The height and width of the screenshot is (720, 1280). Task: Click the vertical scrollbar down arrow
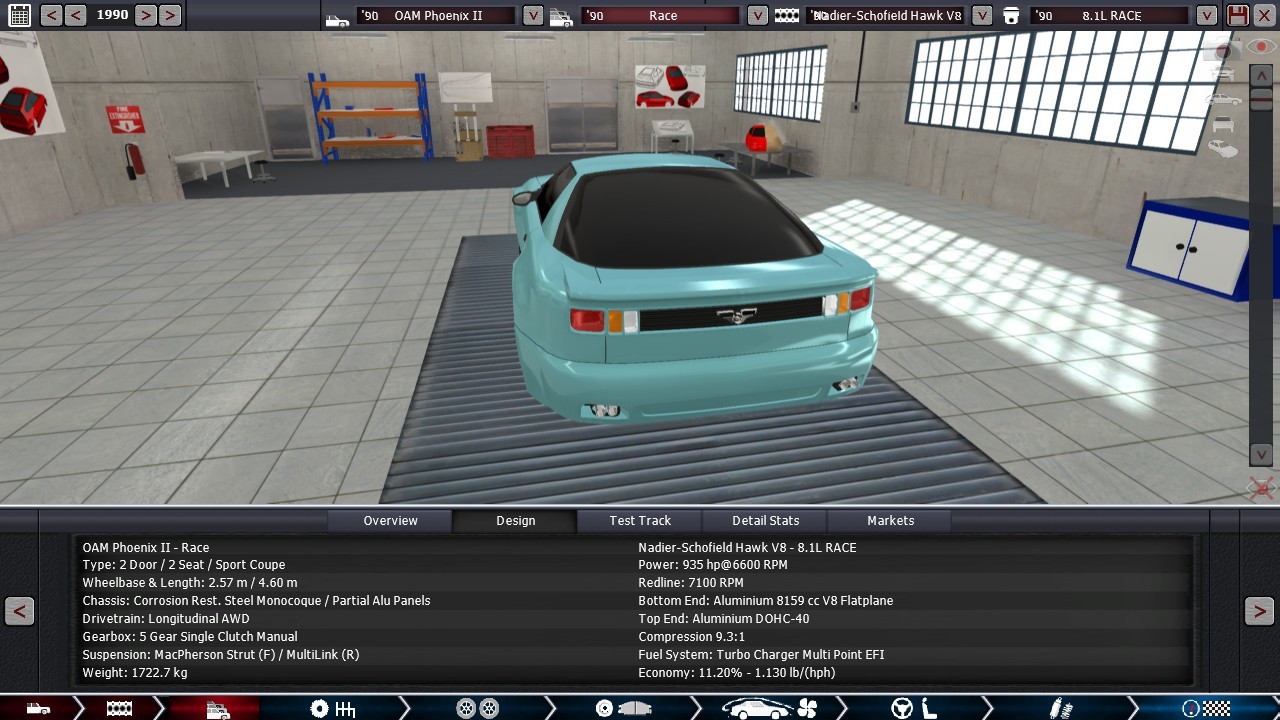(x=1261, y=454)
